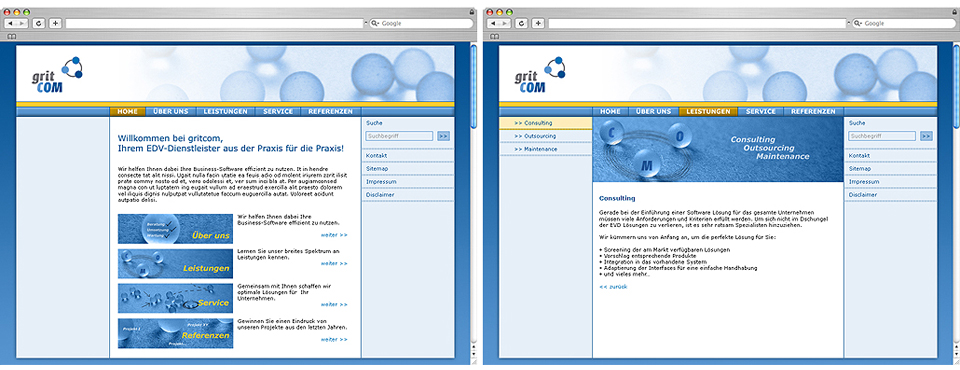Click vertical scrollbar thumb in left browser
Screen dimensions: 960x370
point(473,86)
